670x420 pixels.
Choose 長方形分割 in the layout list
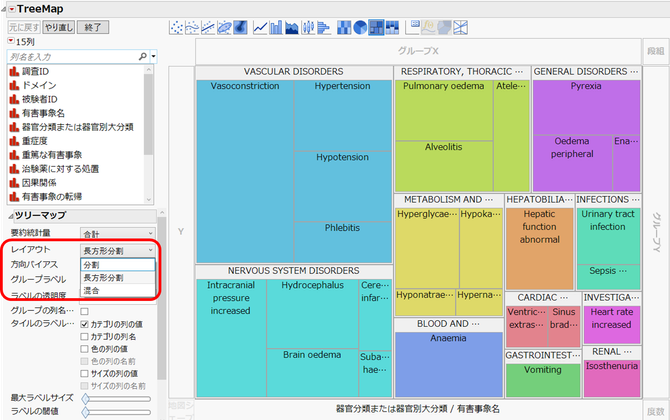click(x=118, y=278)
